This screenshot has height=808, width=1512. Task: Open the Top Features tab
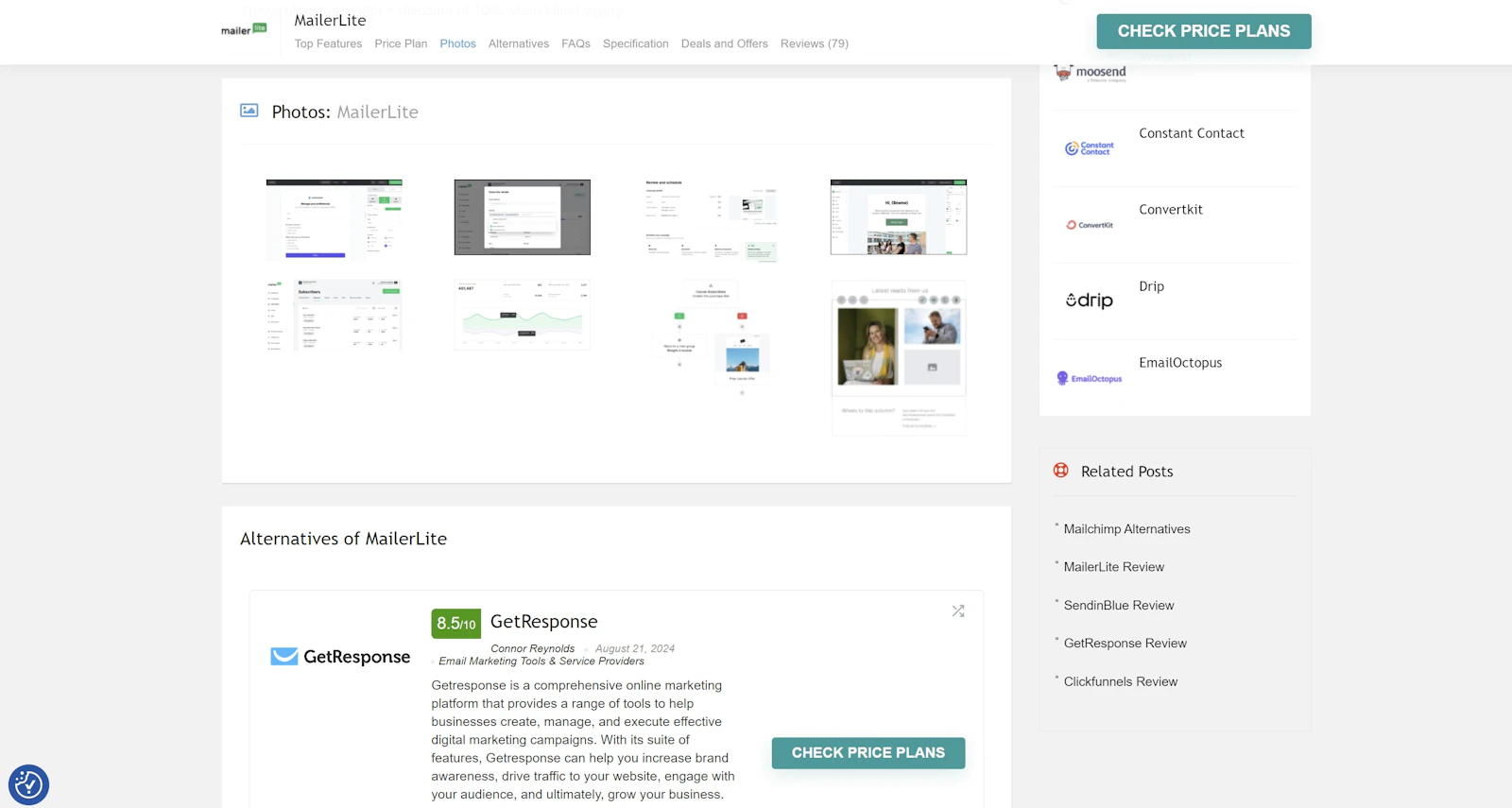328,43
